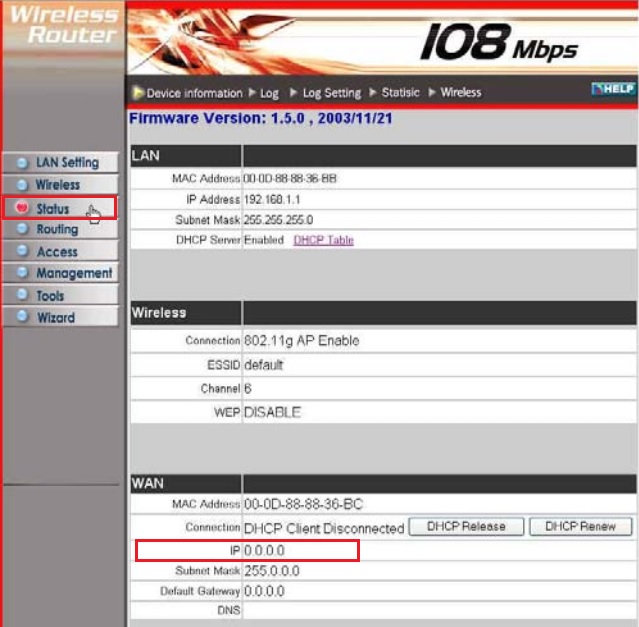Click the blue bullet beside Management
The width and height of the screenshot is (639, 627).
coord(22,272)
